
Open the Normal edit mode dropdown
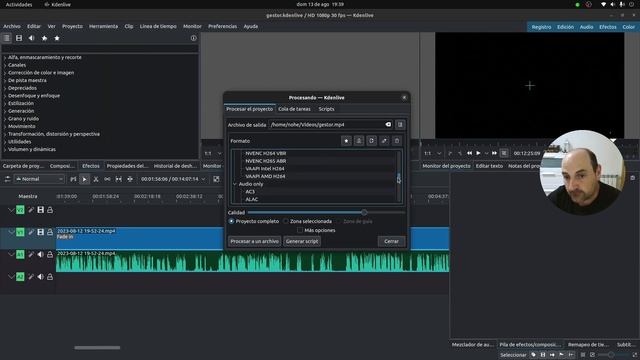pos(39,179)
